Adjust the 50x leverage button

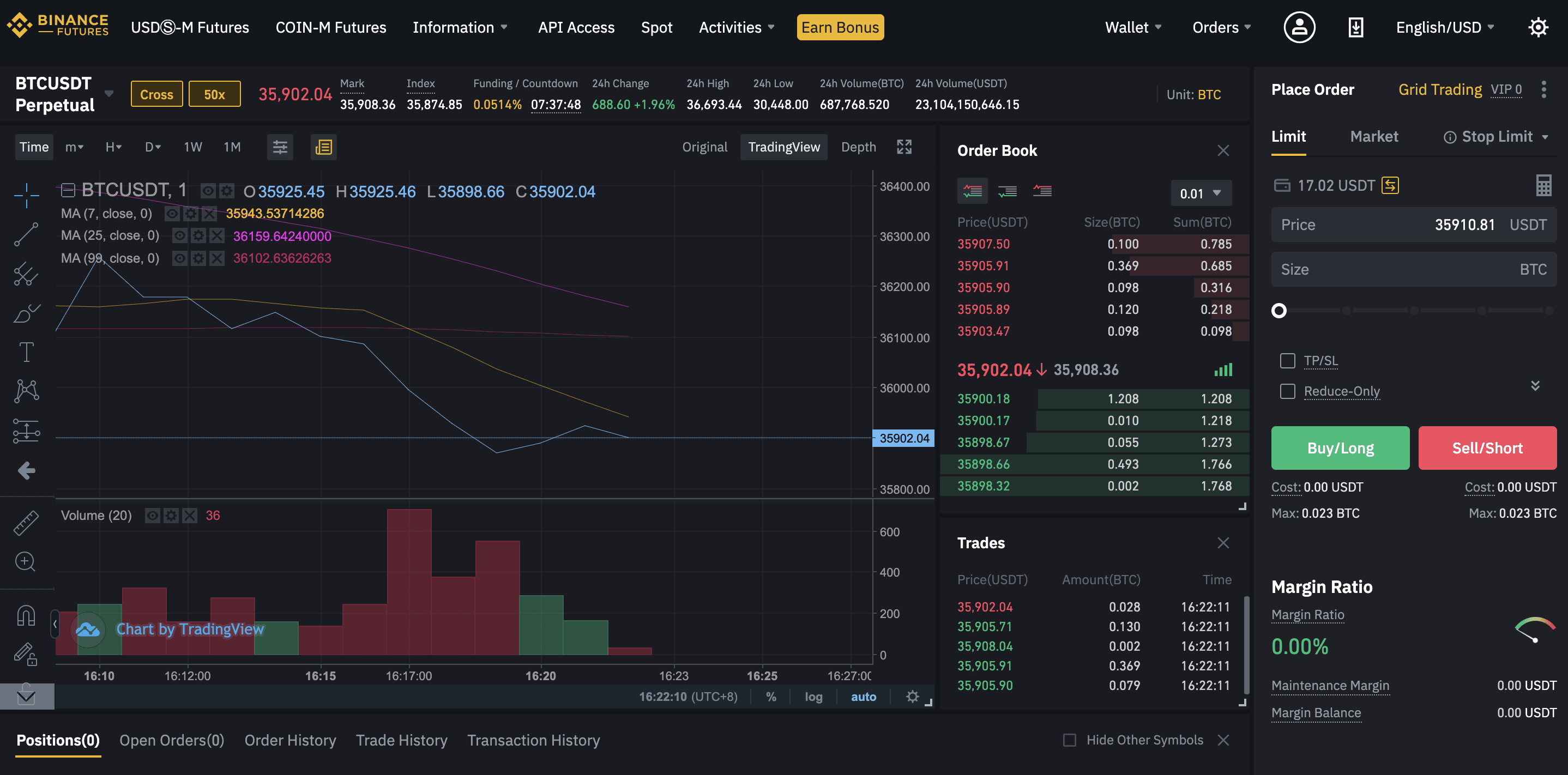(214, 94)
